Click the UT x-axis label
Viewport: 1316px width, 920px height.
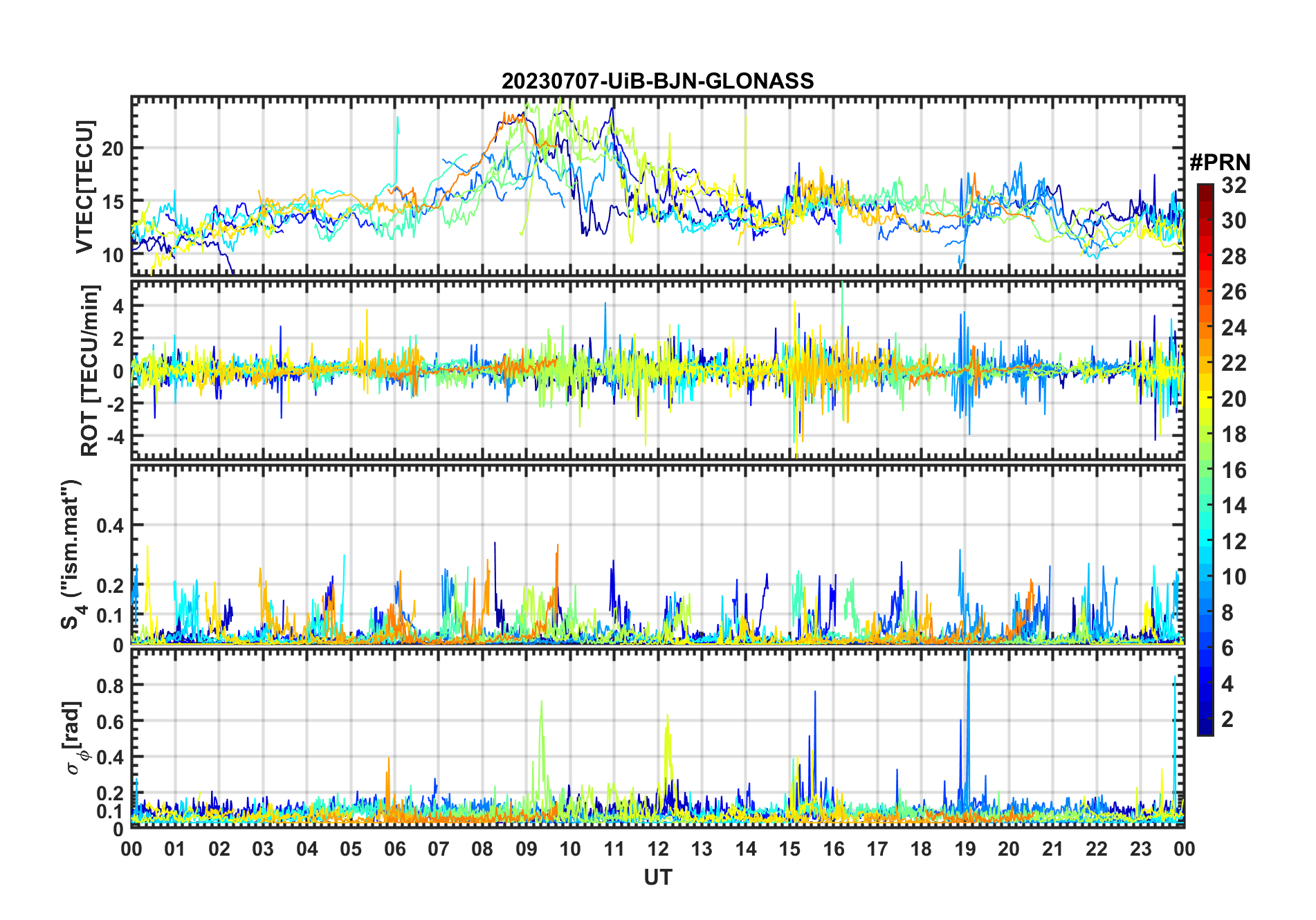[x=657, y=877]
